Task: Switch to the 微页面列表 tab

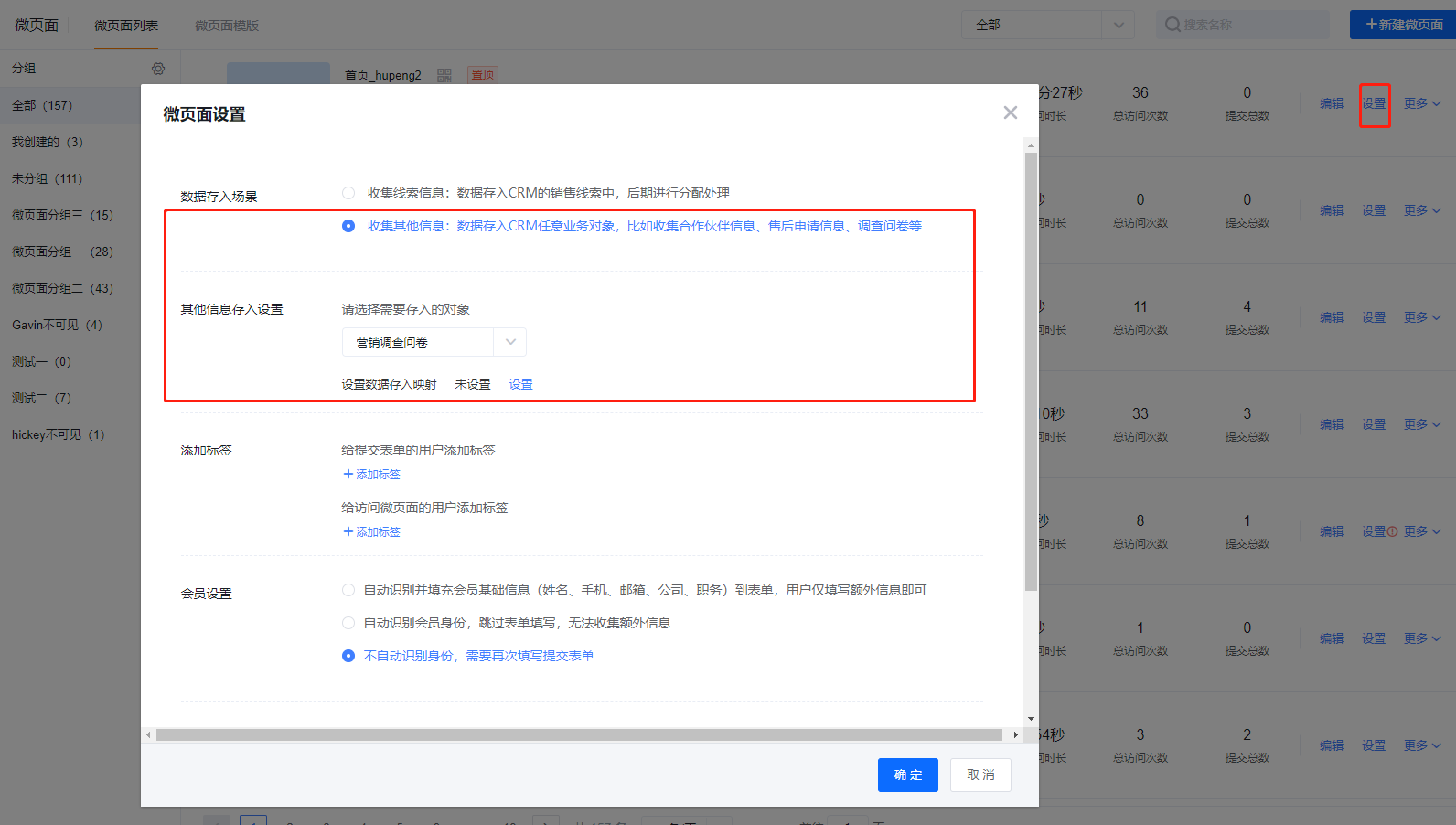Action: (x=126, y=26)
